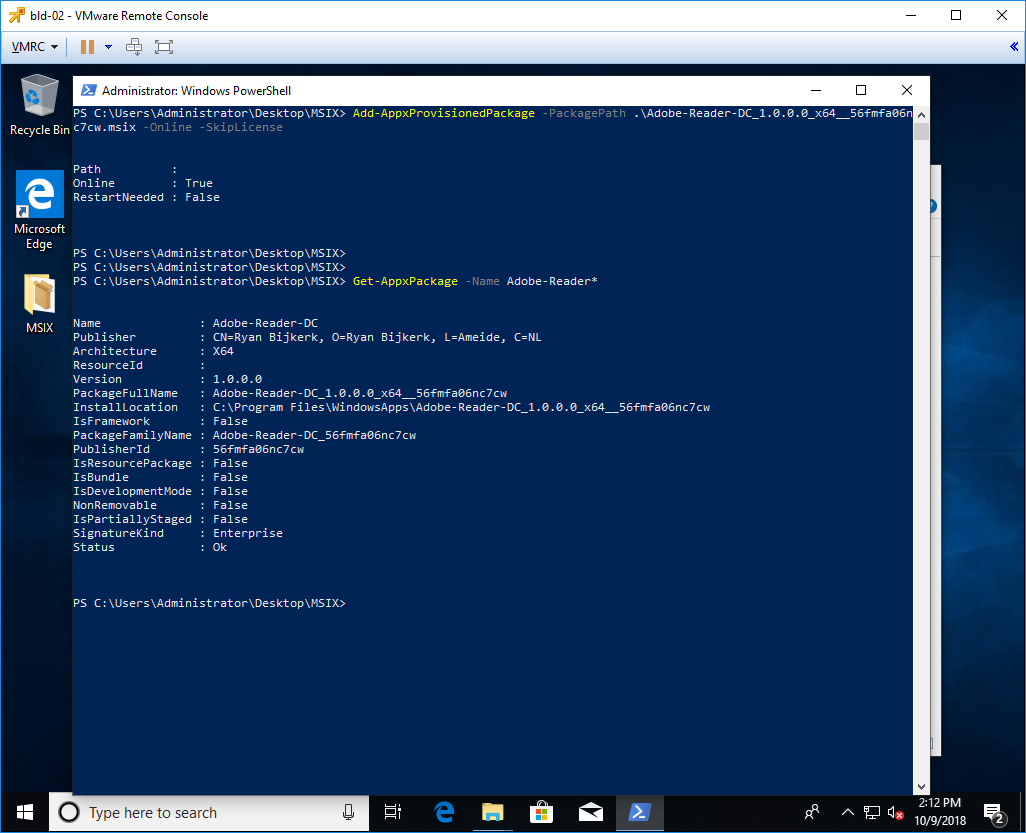Click the PowerShell scrollbar thumb
The height and width of the screenshot is (833, 1026).
pos(921,132)
